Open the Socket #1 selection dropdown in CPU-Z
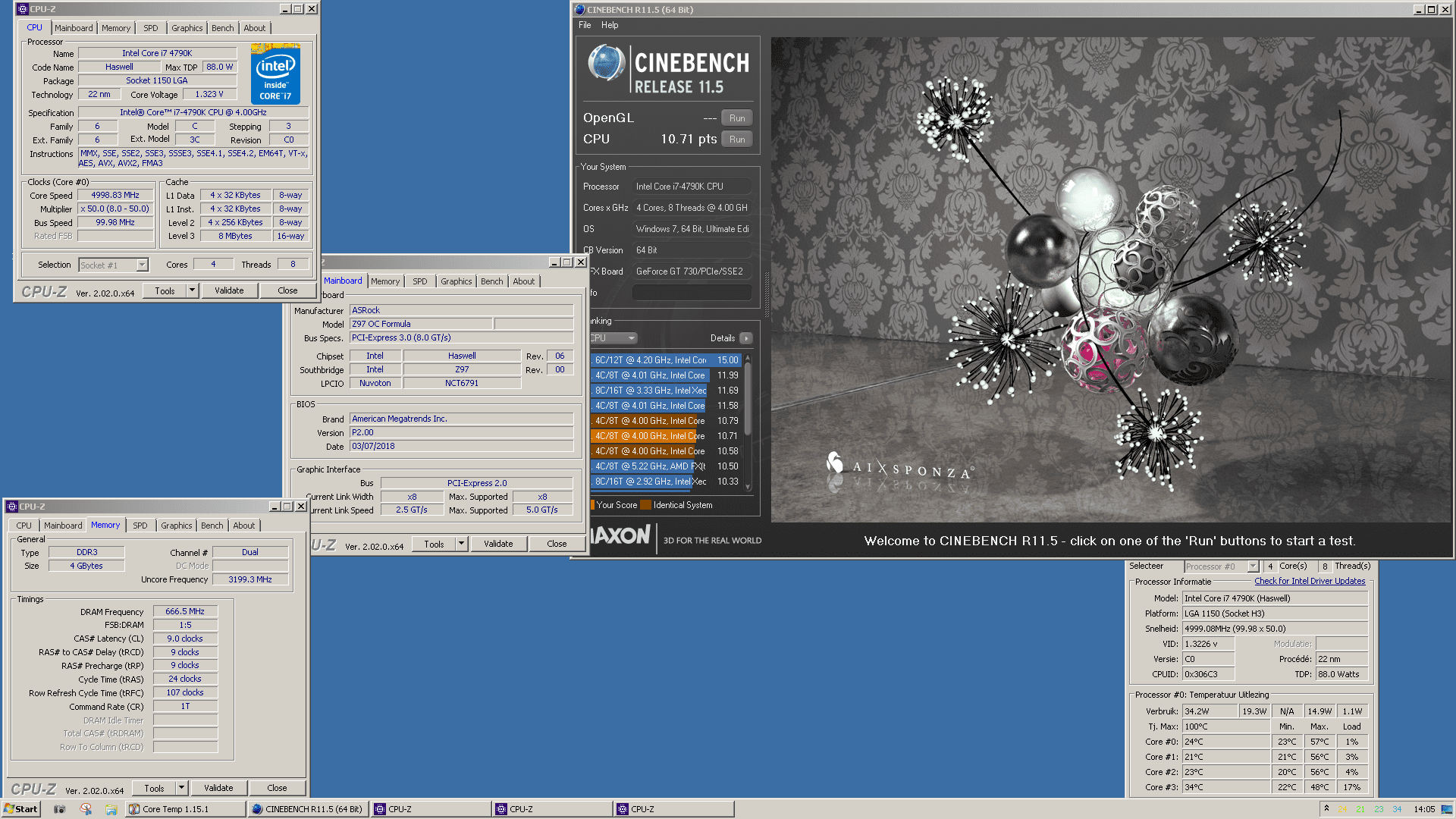Screen dimensions: 1456x819 point(142,265)
